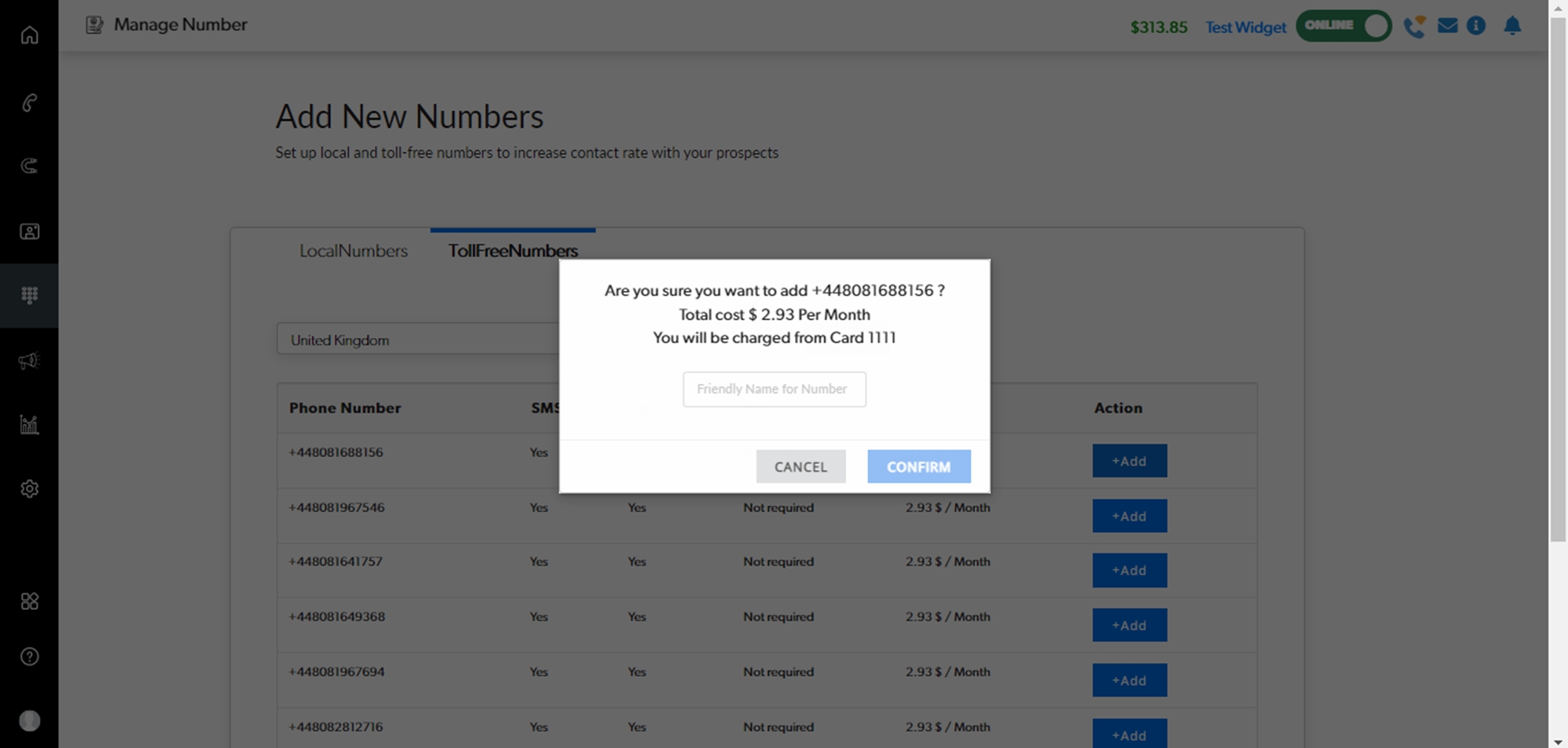Expand the United Kingdom country dropdown
Image resolution: width=1568 pixels, height=748 pixels.
417,340
